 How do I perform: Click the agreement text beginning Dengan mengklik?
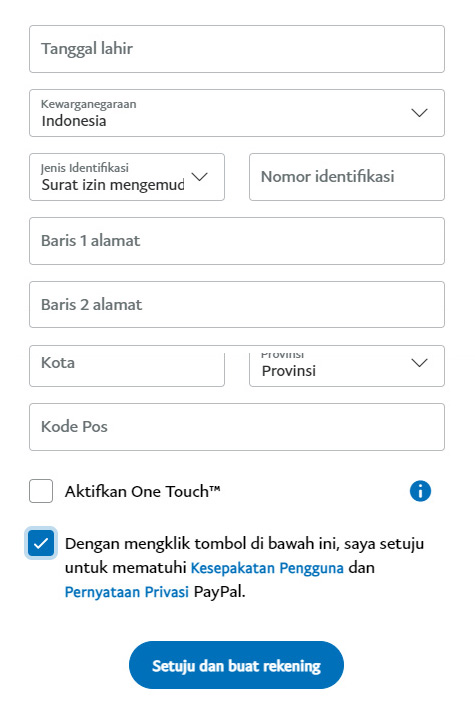pos(244,568)
